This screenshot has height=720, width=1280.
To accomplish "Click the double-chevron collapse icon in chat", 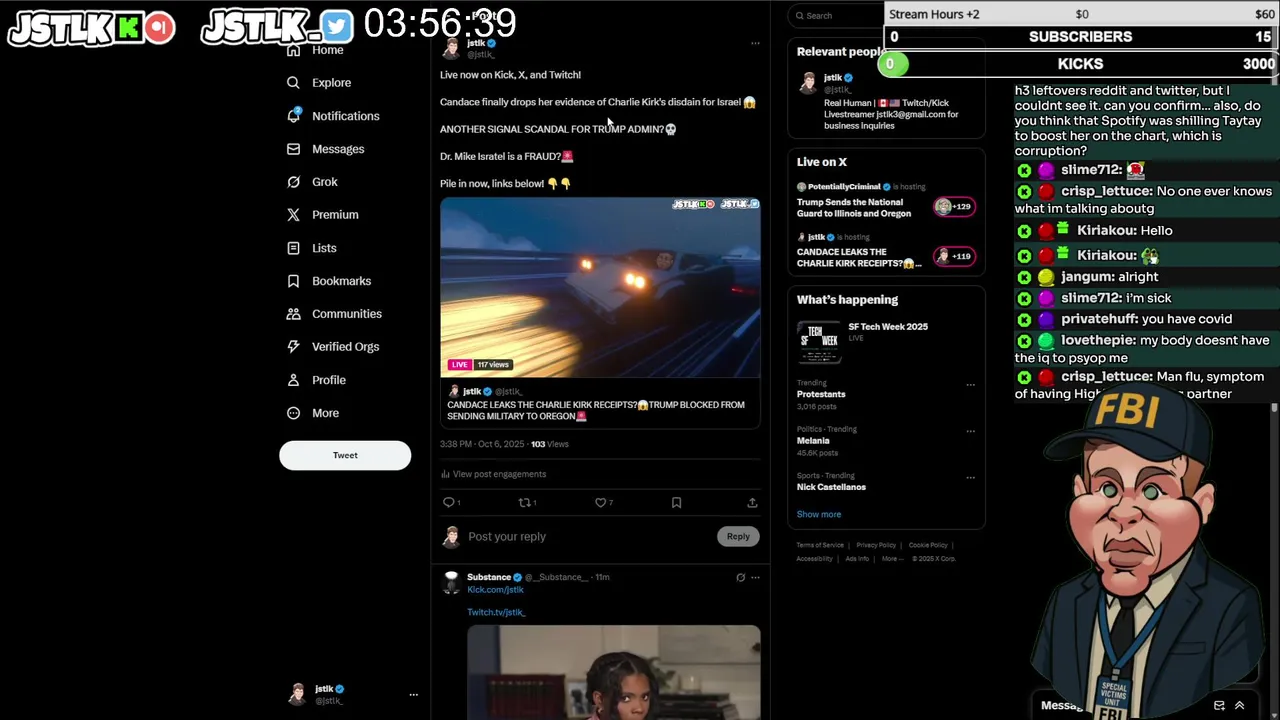I will tap(1239, 705).
